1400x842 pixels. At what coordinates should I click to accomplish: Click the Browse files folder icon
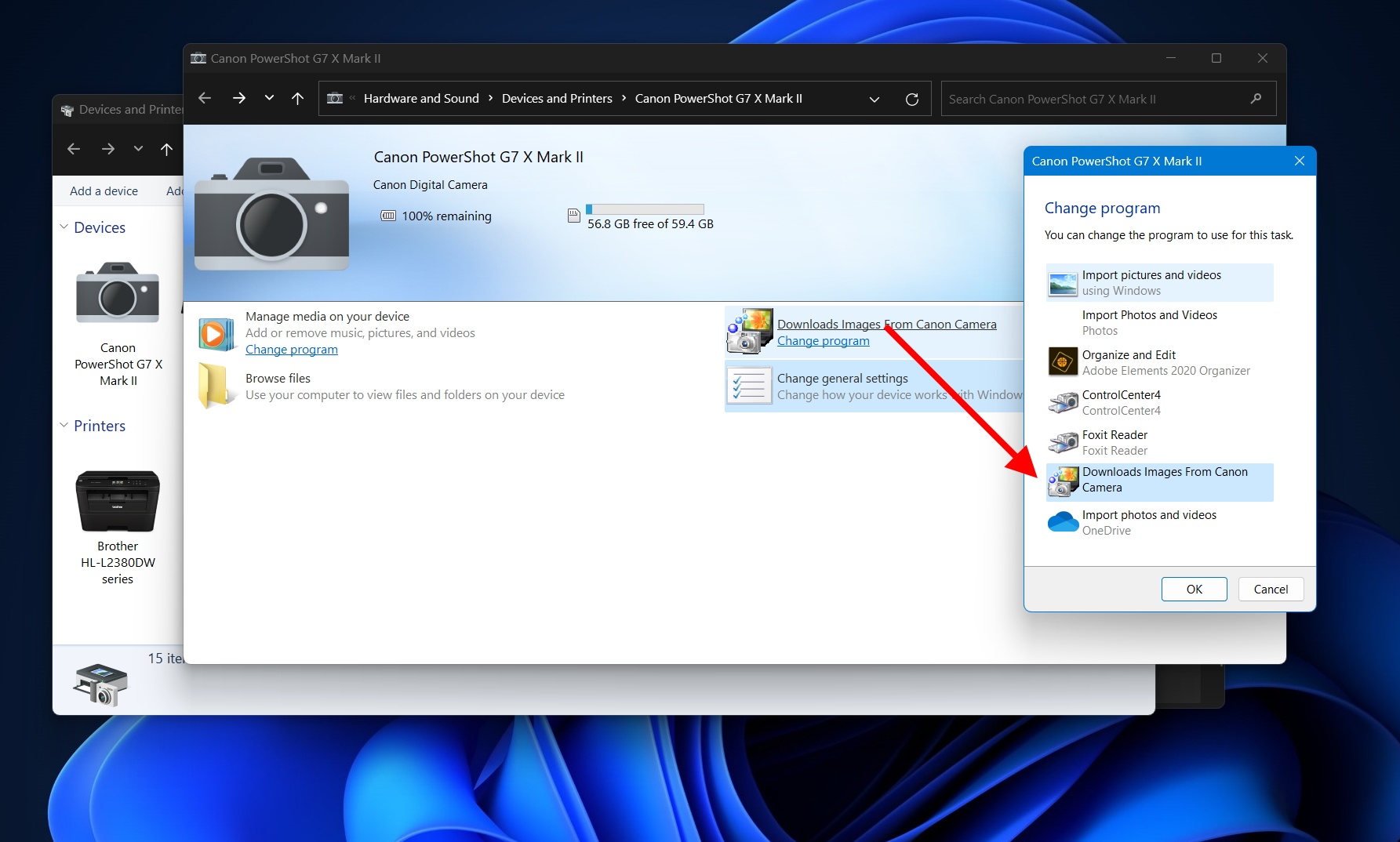[x=216, y=386]
